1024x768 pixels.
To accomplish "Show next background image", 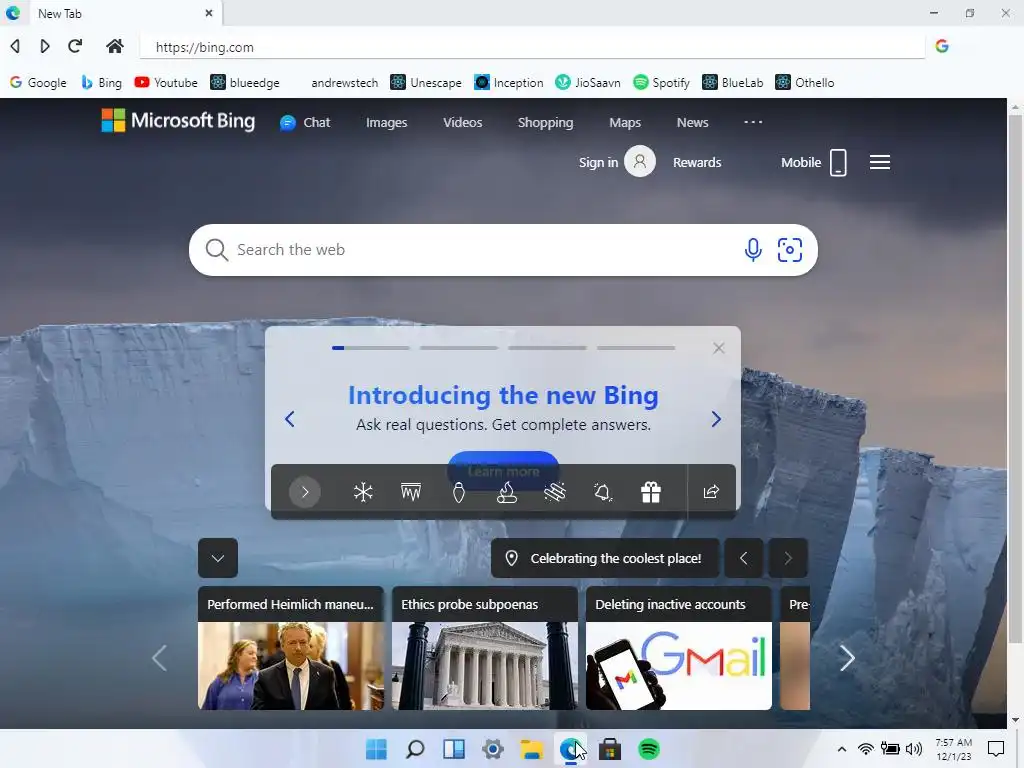I will [x=788, y=558].
